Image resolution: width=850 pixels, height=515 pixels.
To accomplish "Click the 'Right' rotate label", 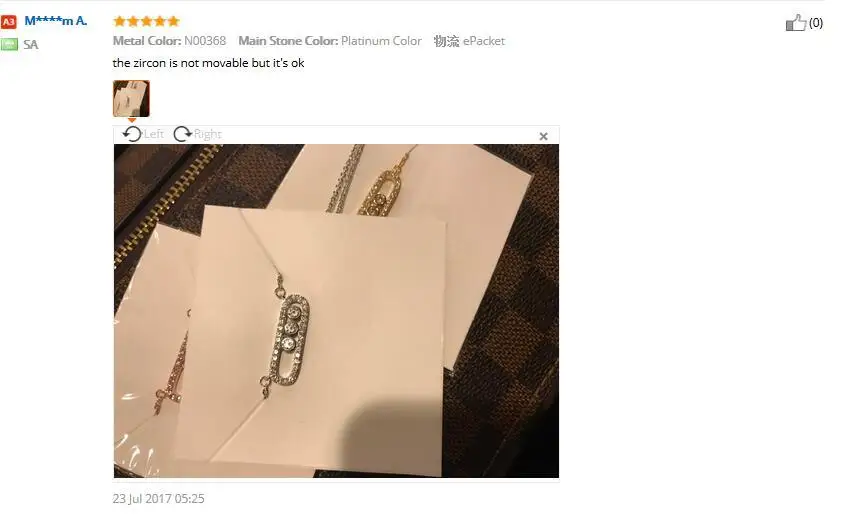I will (x=208, y=134).
